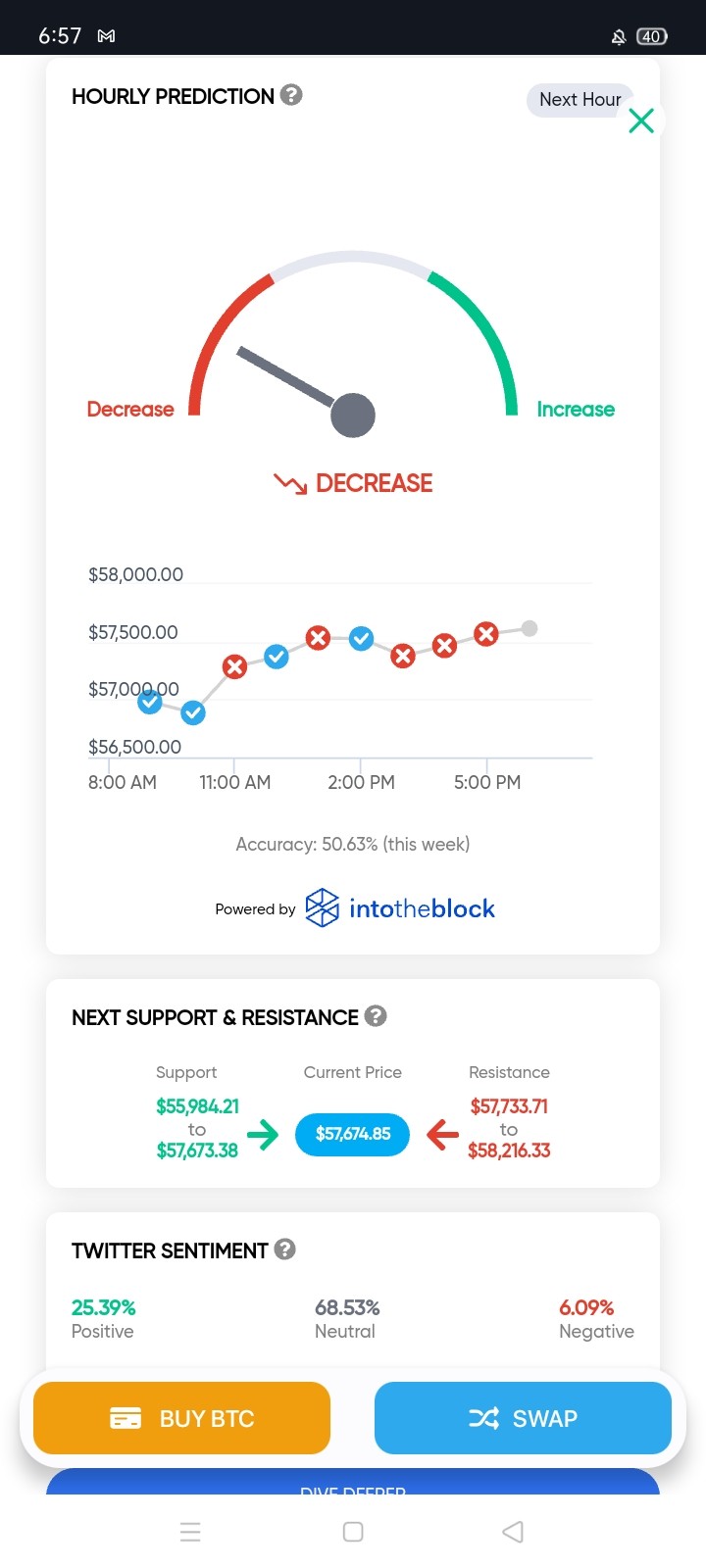This screenshot has width=706, height=1568.
Task: Tap the blue check marker at 2:00 PM
Action: tap(362, 639)
